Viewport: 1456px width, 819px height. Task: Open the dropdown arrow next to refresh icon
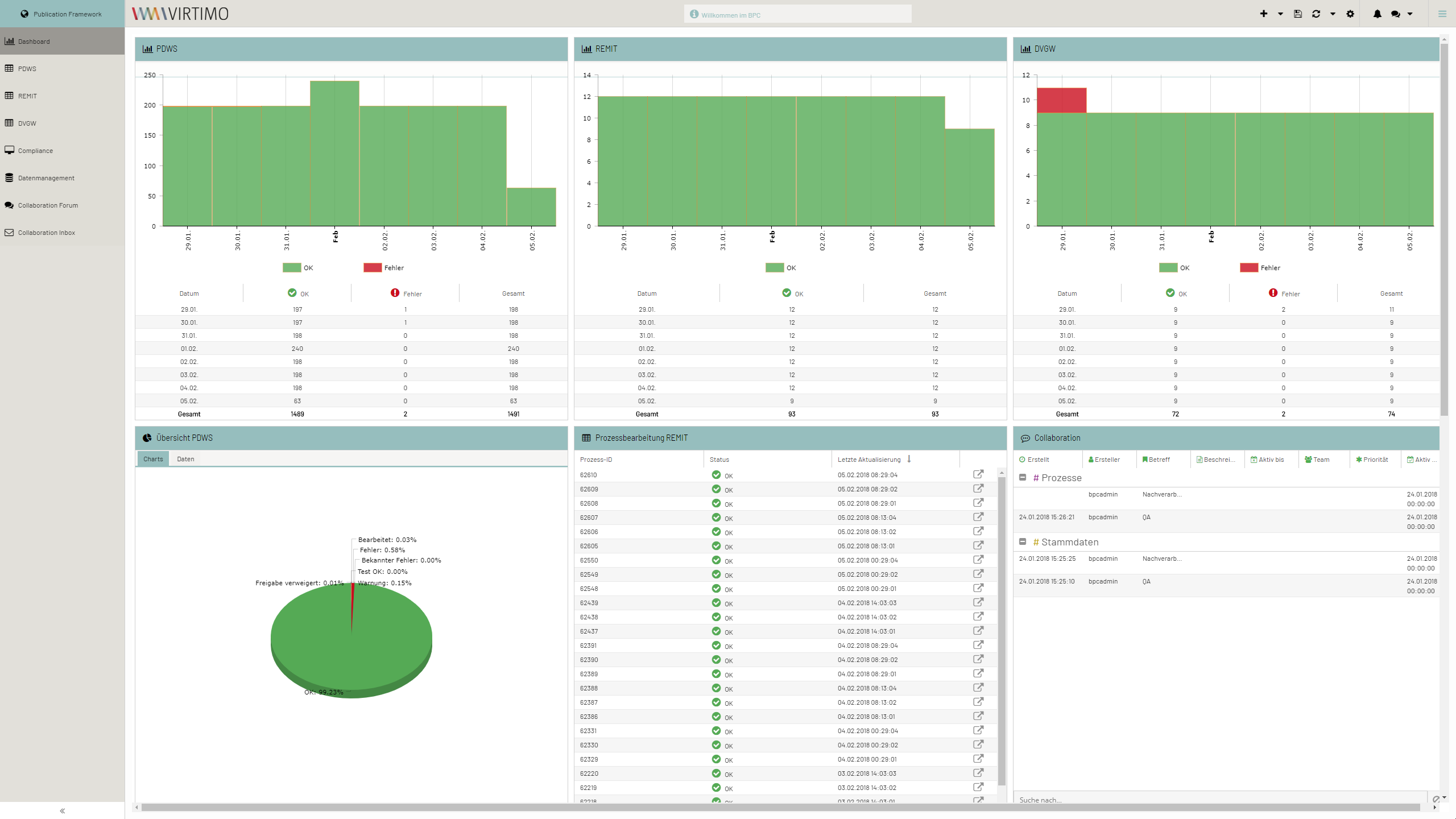pyautogui.click(x=1333, y=14)
